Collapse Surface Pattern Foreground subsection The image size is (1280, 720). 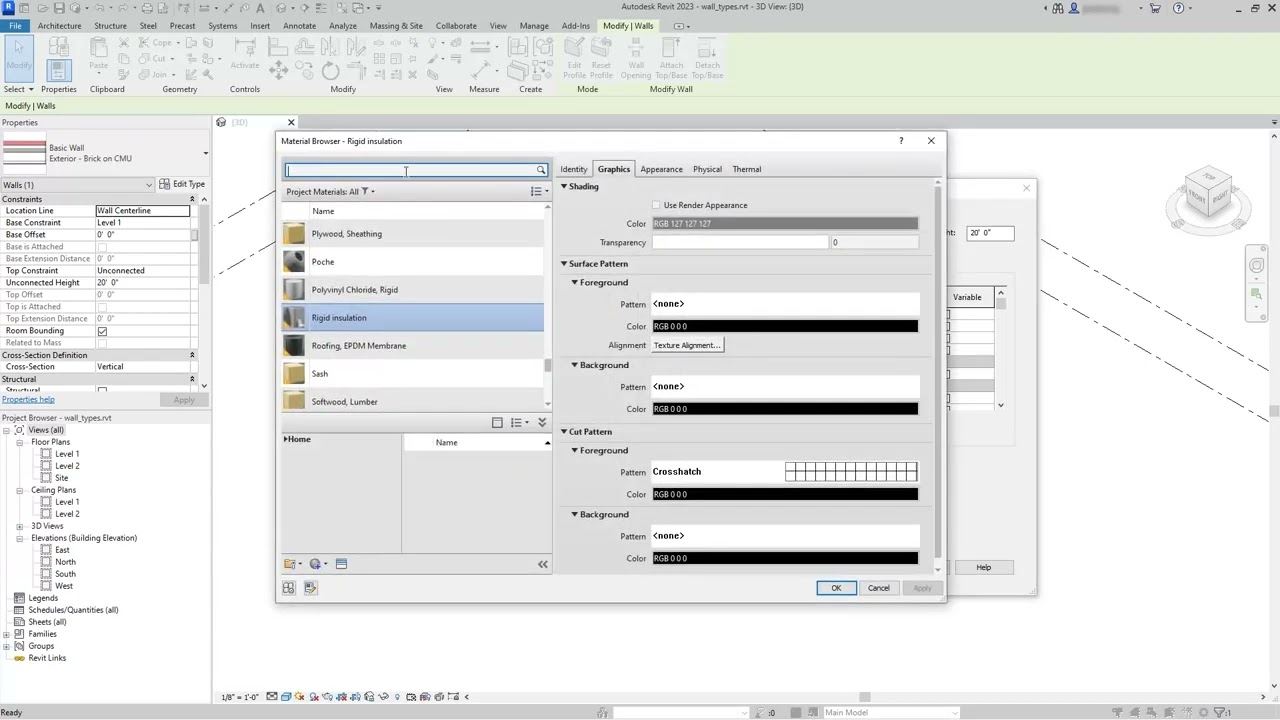click(x=575, y=283)
